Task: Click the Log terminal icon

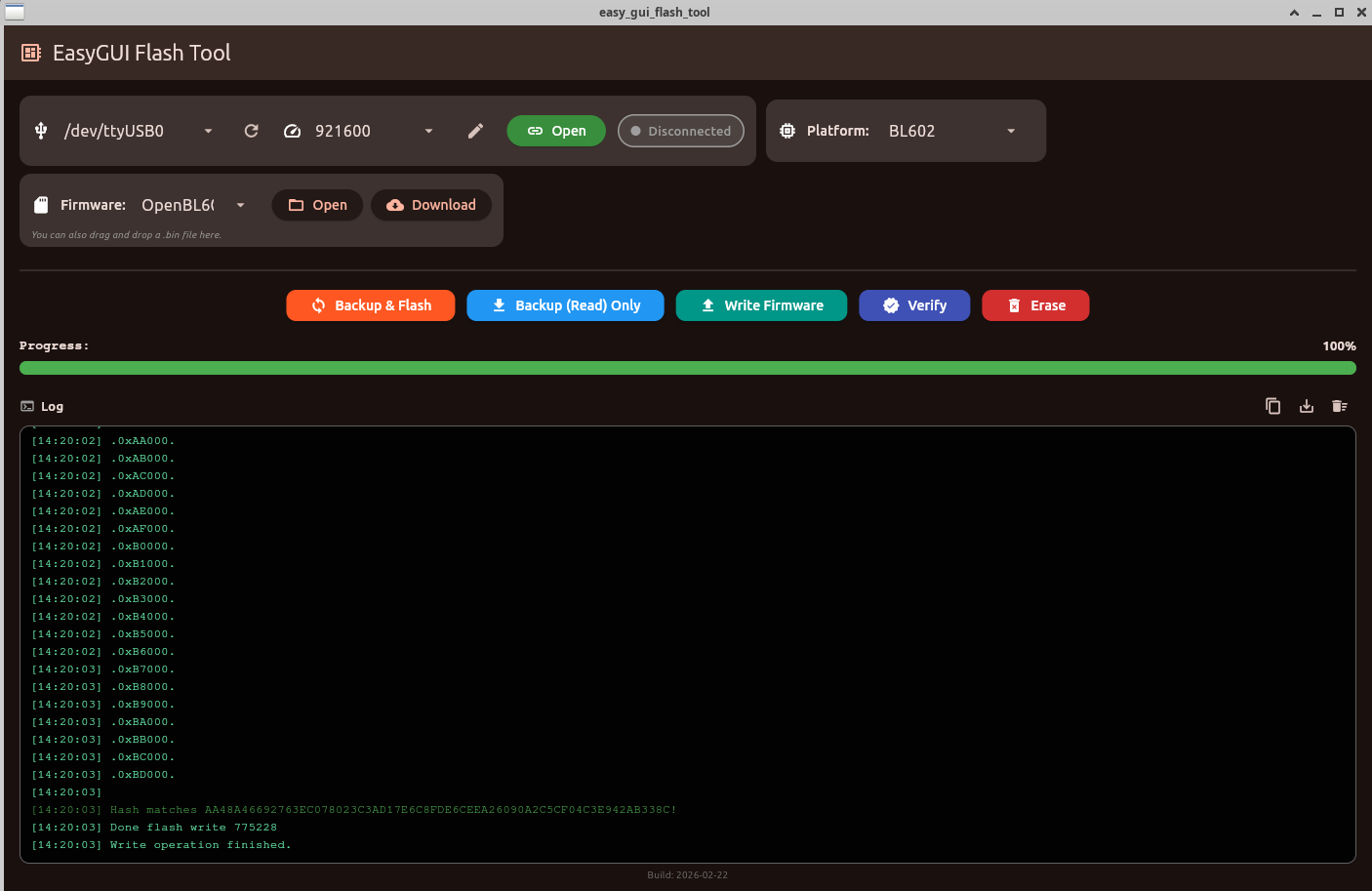Action: (27, 407)
